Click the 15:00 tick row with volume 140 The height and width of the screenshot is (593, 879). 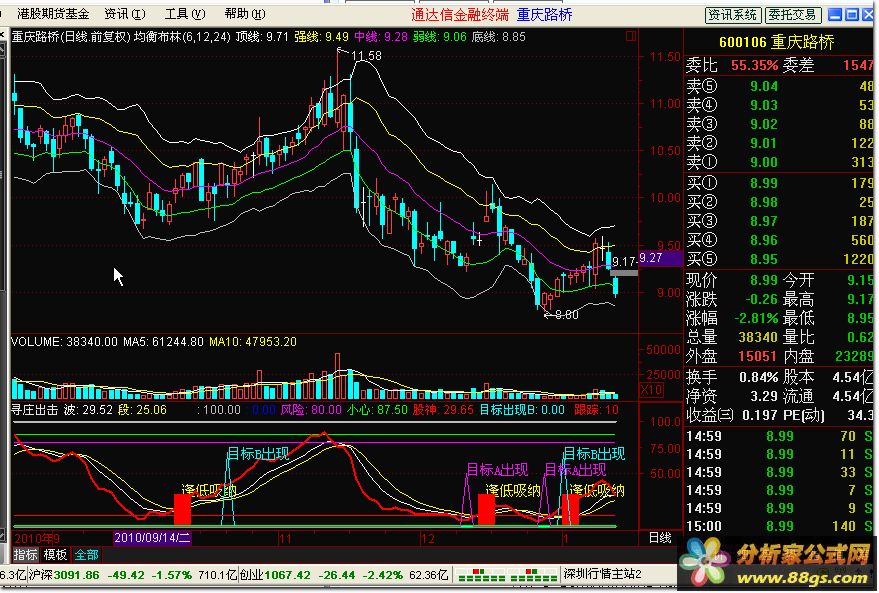[x=780, y=526]
